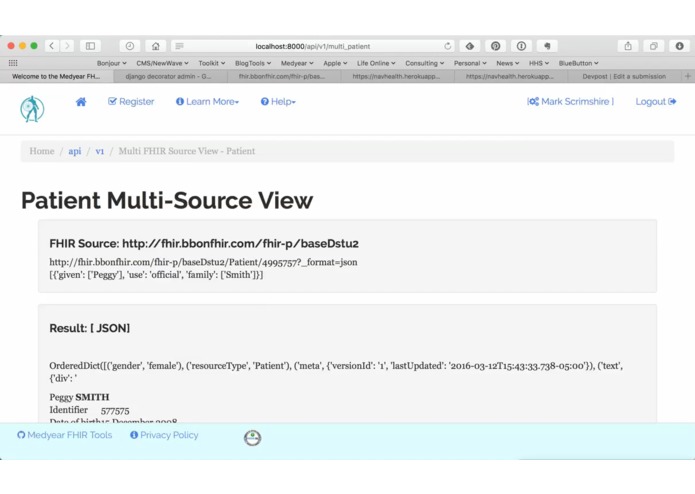The image size is (695, 494).
Task: Click the diamond-shaped extension icon
Action: (470, 46)
